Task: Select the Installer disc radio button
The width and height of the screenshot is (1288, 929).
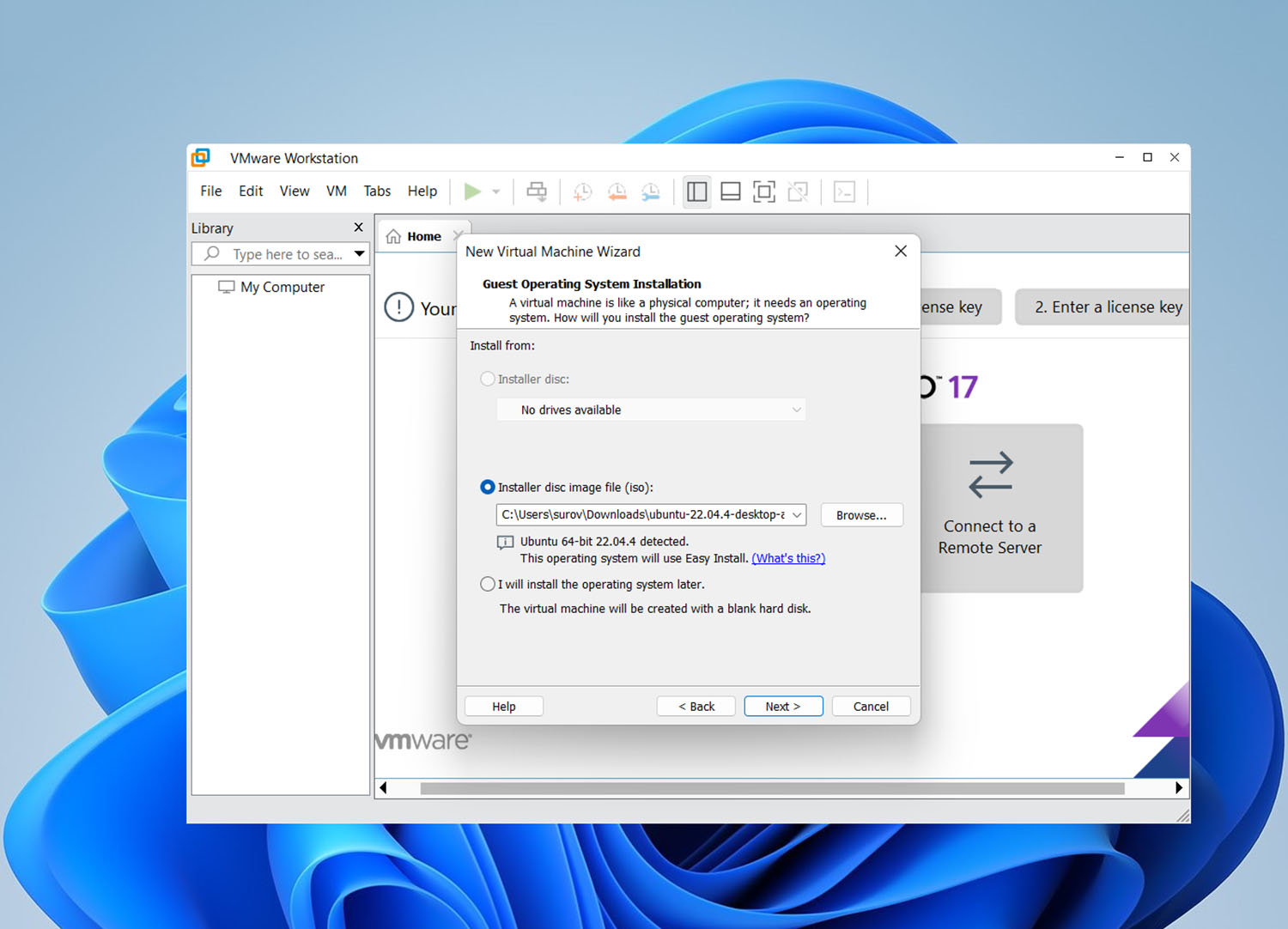Action: (488, 379)
